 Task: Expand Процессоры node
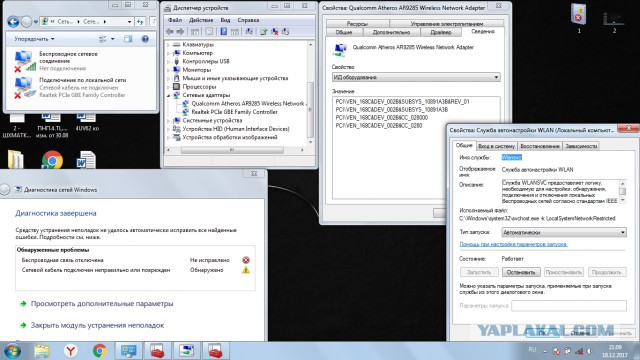pos(168,87)
